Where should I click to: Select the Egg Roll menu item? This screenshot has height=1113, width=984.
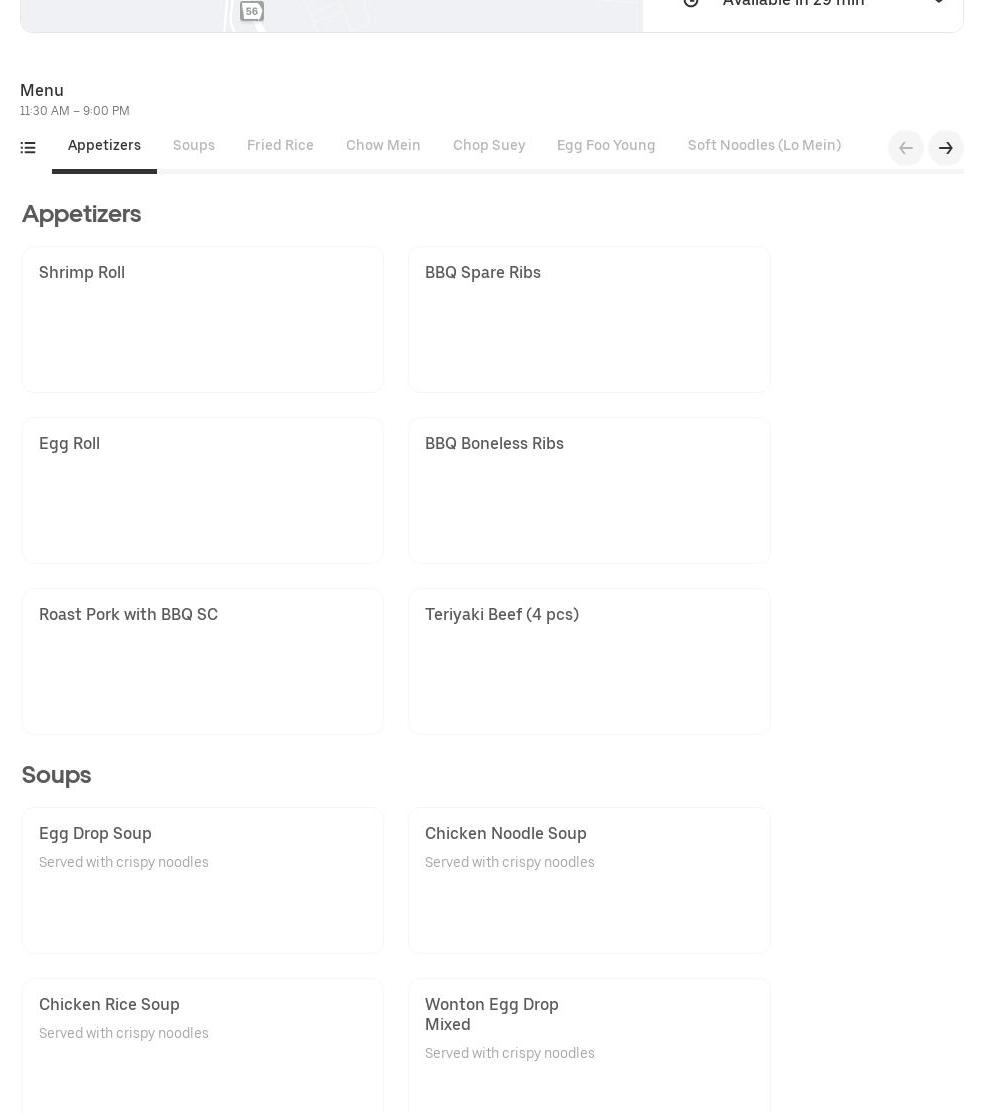[x=202, y=490]
